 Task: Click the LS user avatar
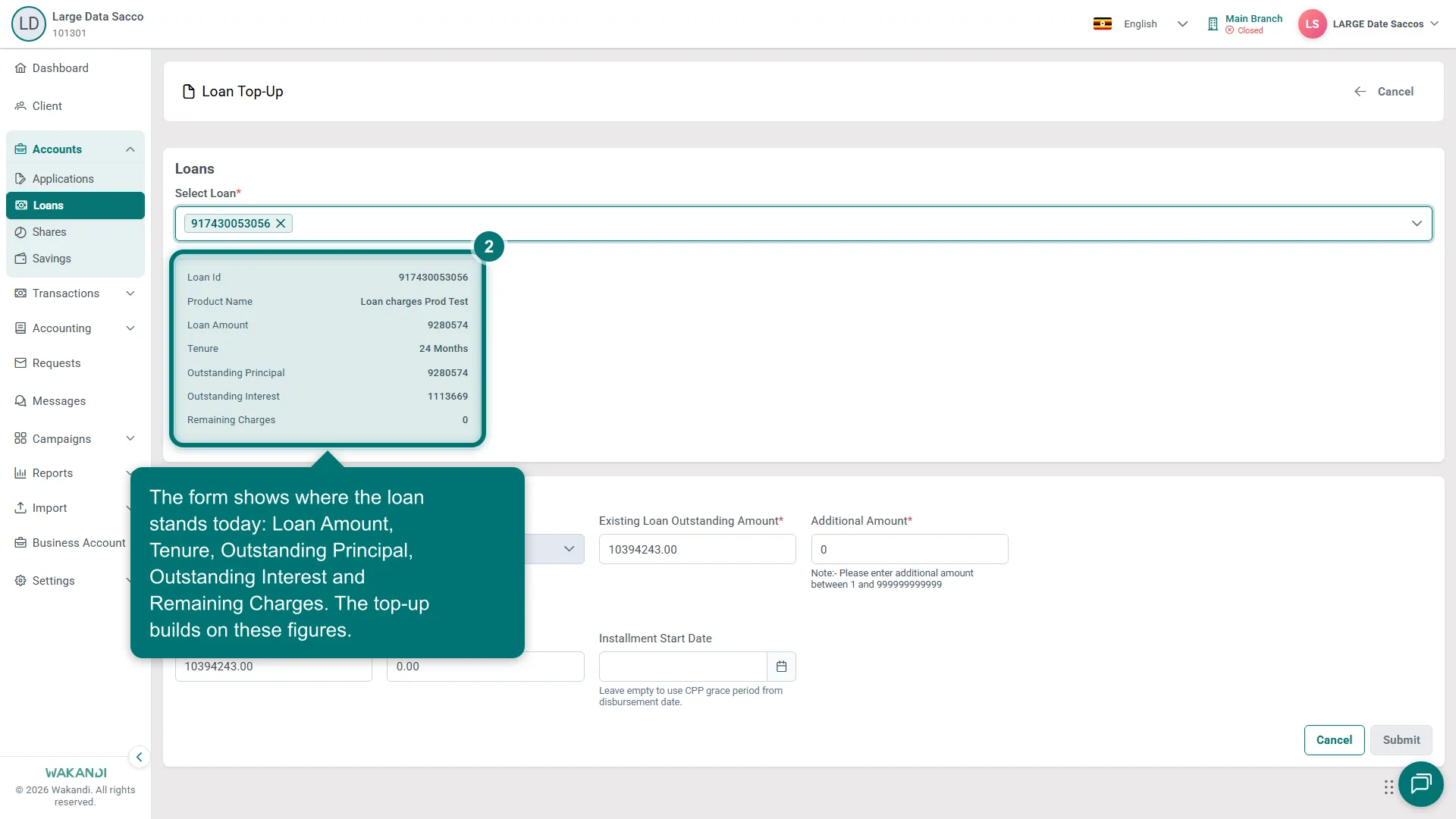[1312, 24]
